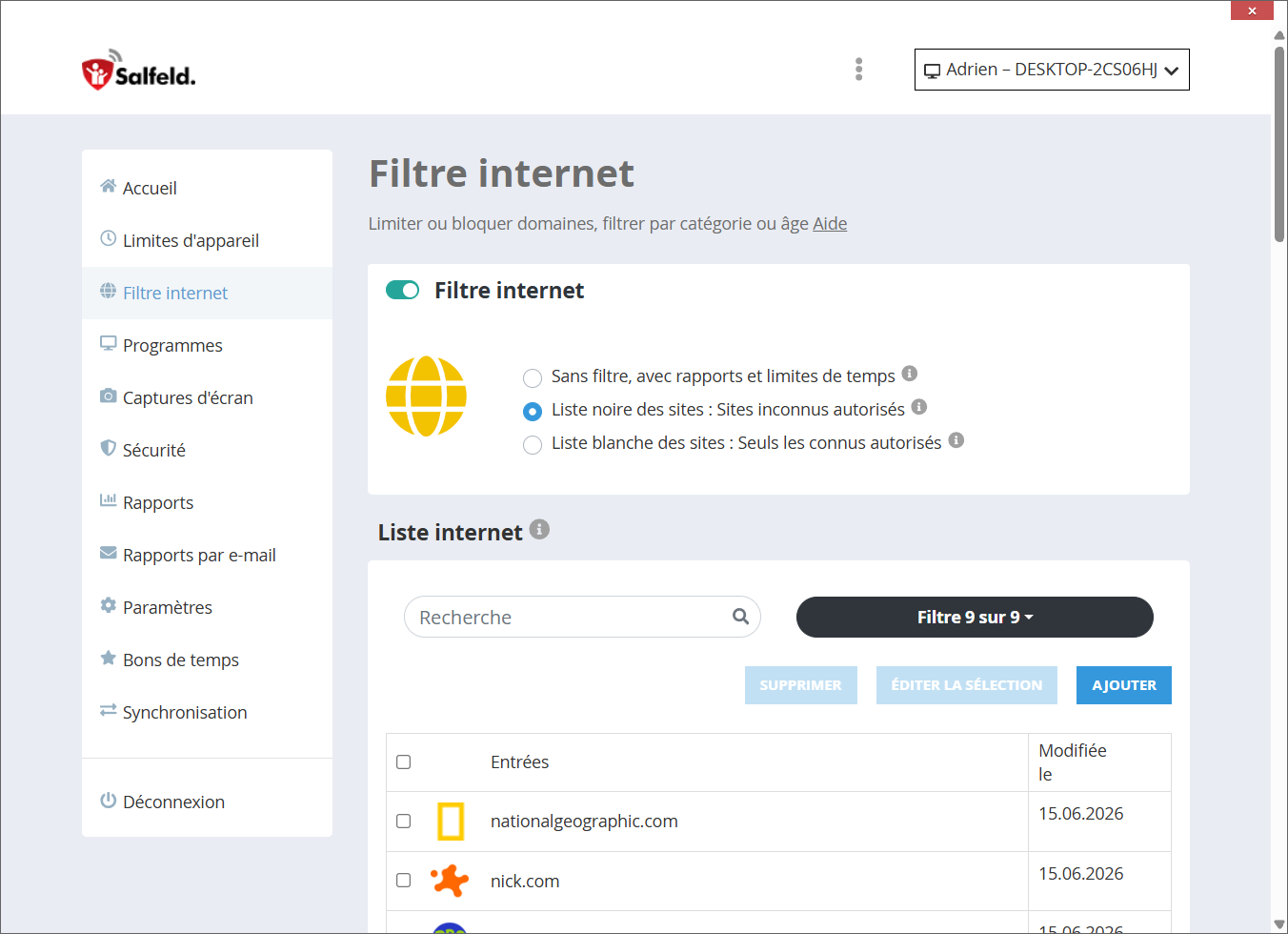Click the nationalgeographic.com entry text
1288x934 pixels.
584,822
